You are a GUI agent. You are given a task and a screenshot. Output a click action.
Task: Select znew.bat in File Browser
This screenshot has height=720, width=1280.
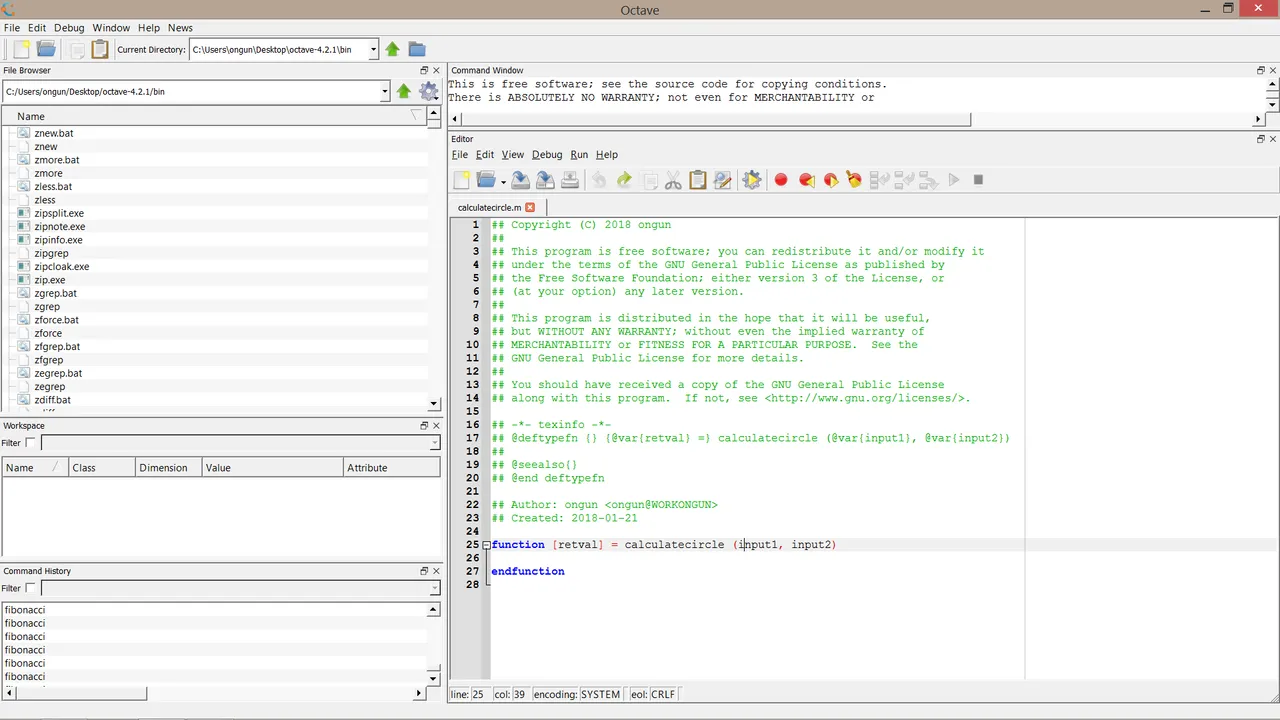[53, 133]
